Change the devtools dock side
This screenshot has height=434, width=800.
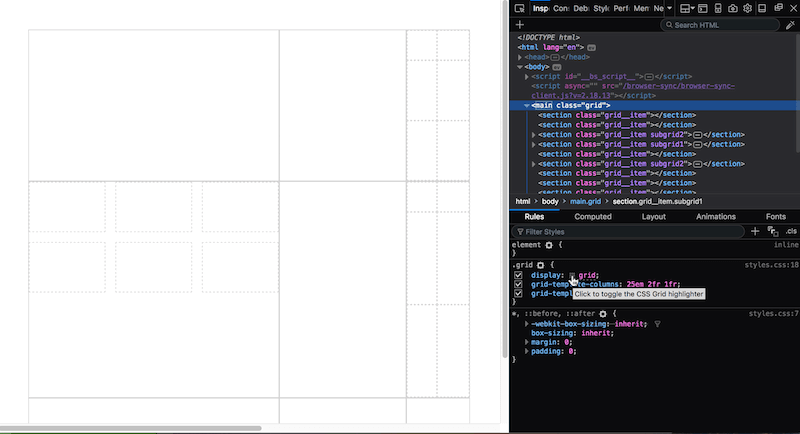point(762,8)
